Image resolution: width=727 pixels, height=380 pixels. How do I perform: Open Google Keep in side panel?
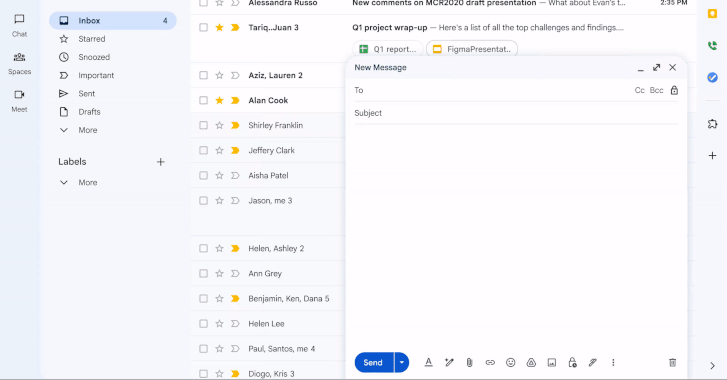[x=712, y=14]
